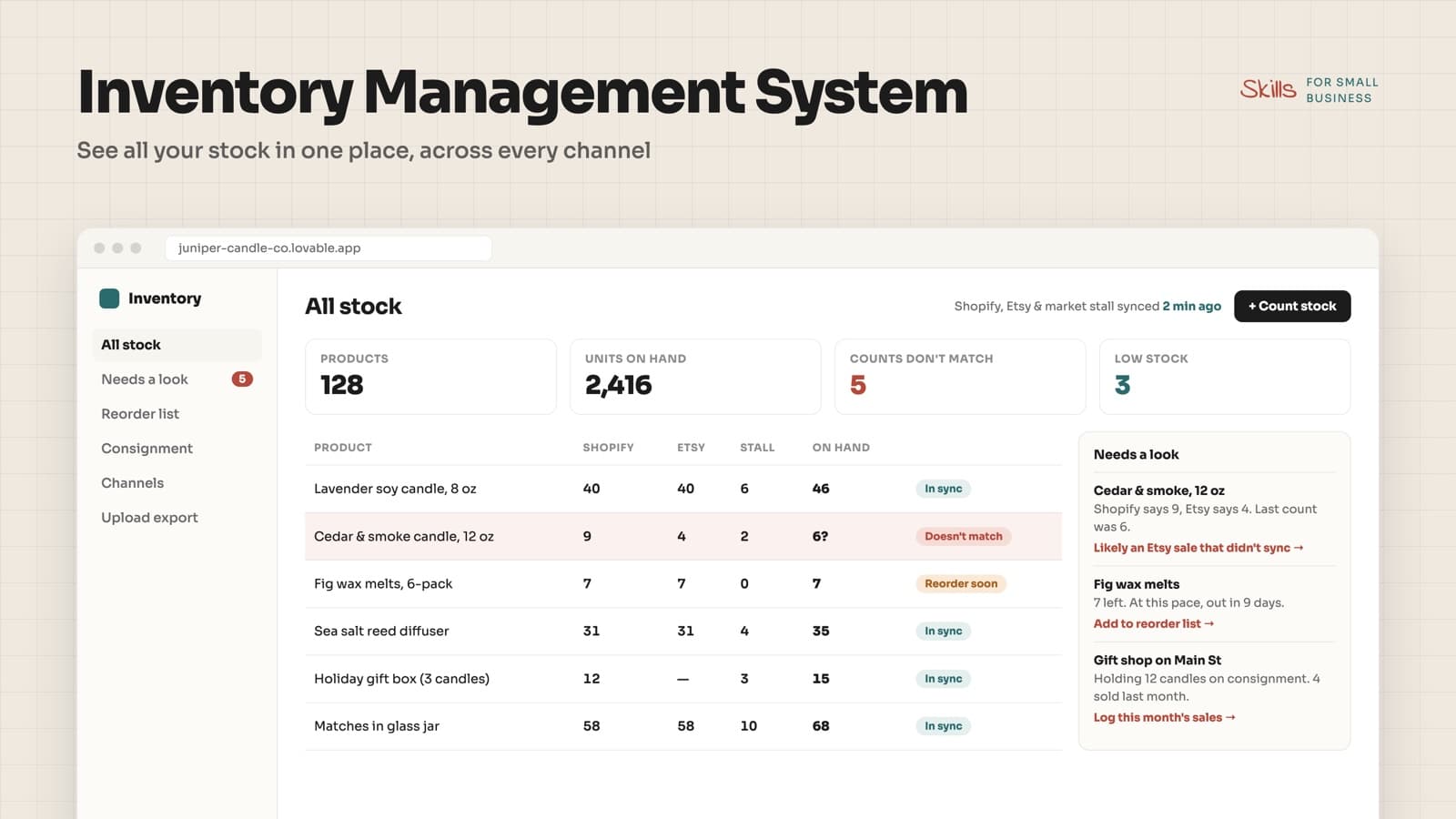Follow the 'Likely an Etsy sale that didn't sync' link
The width and height of the screenshot is (1456, 819).
[1198, 548]
